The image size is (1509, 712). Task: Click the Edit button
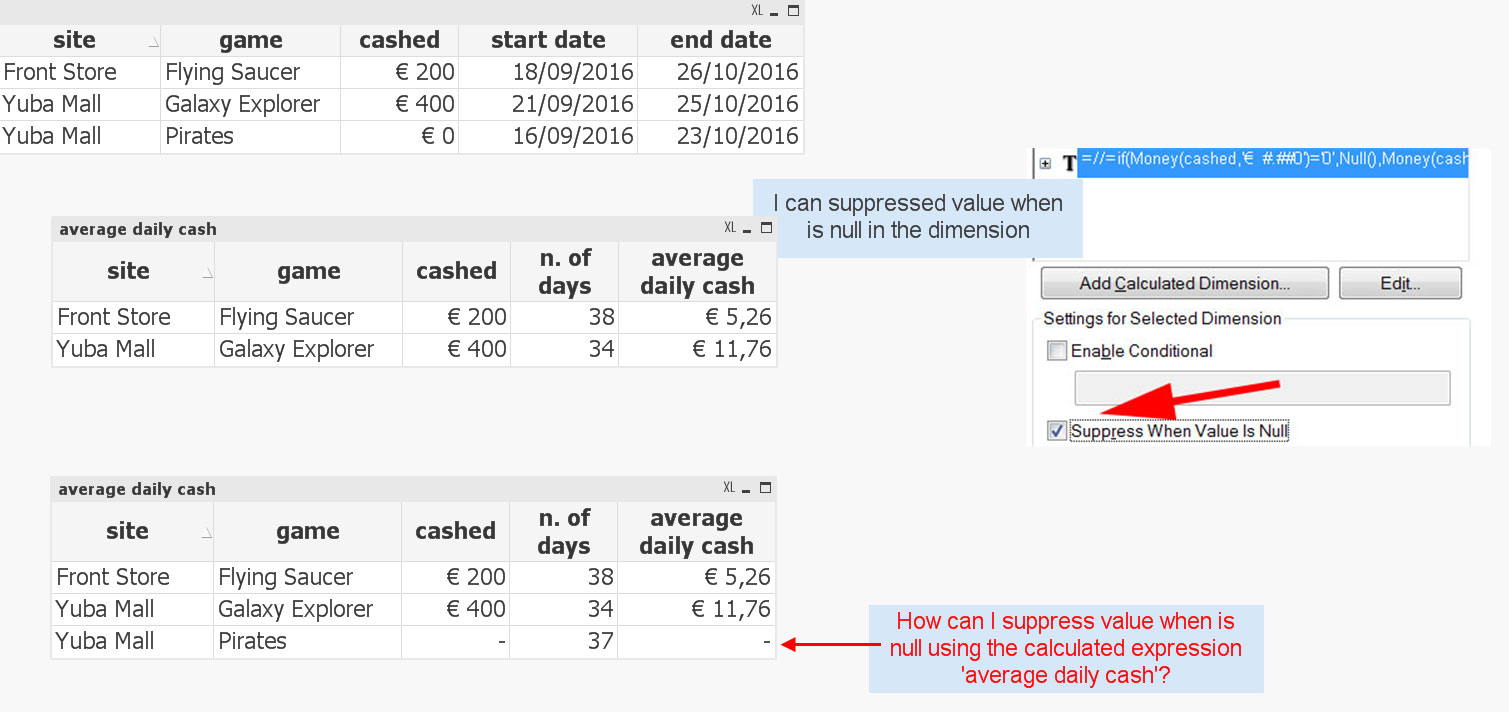point(1400,283)
